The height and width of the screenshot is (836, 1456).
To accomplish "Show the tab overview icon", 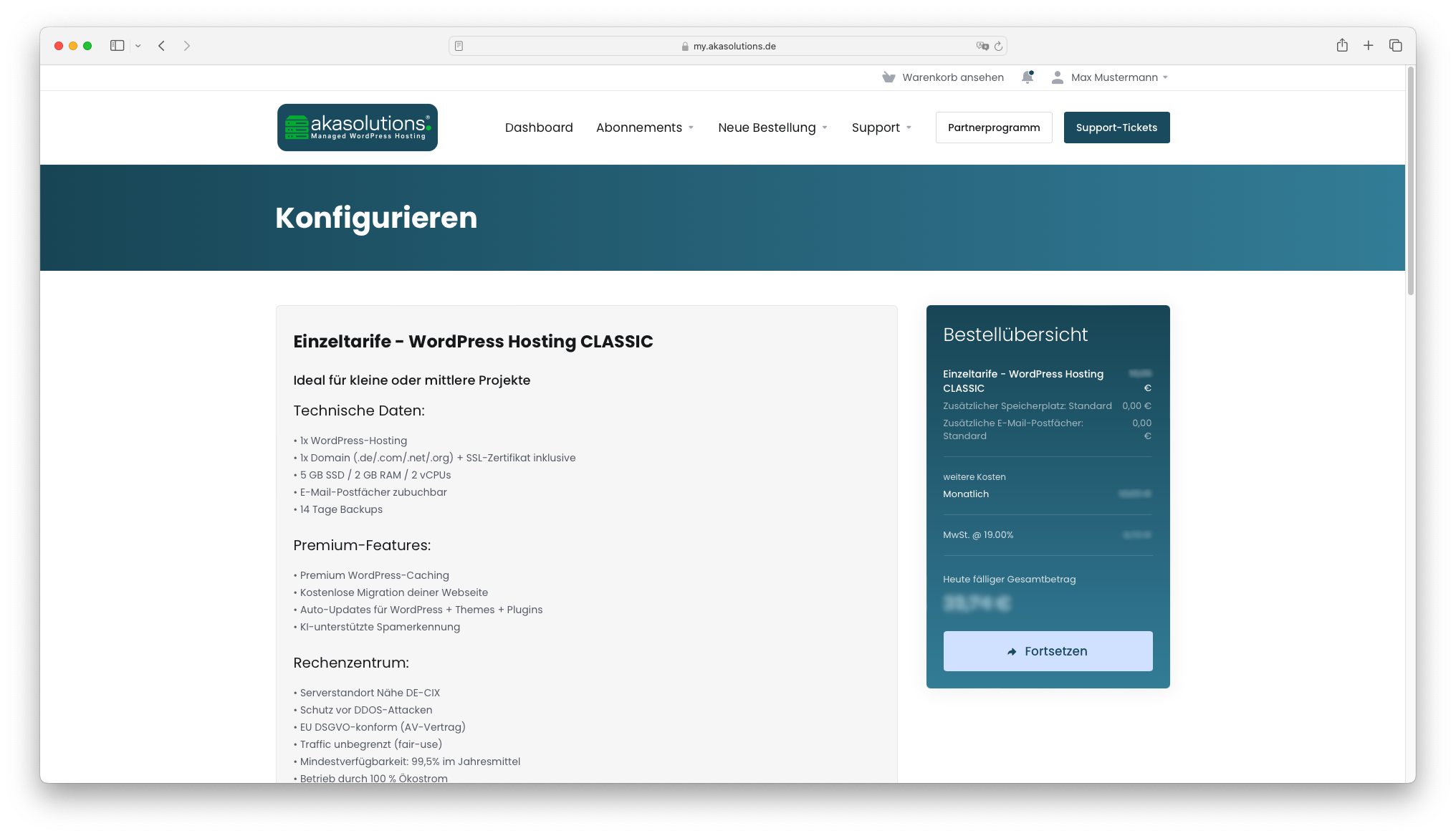I will coord(1395,46).
